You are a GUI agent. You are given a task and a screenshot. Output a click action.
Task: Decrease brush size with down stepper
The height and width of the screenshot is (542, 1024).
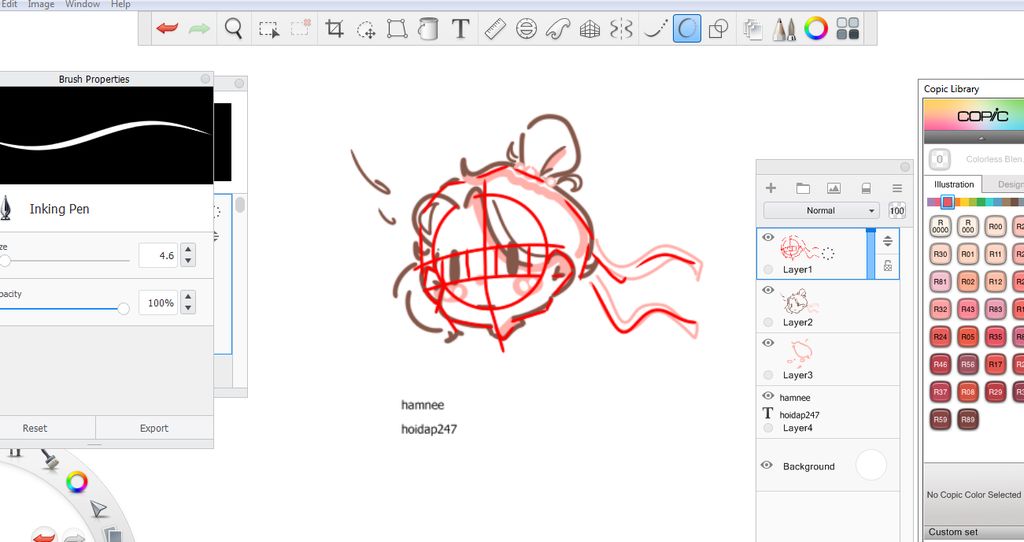[x=188, y=261]
